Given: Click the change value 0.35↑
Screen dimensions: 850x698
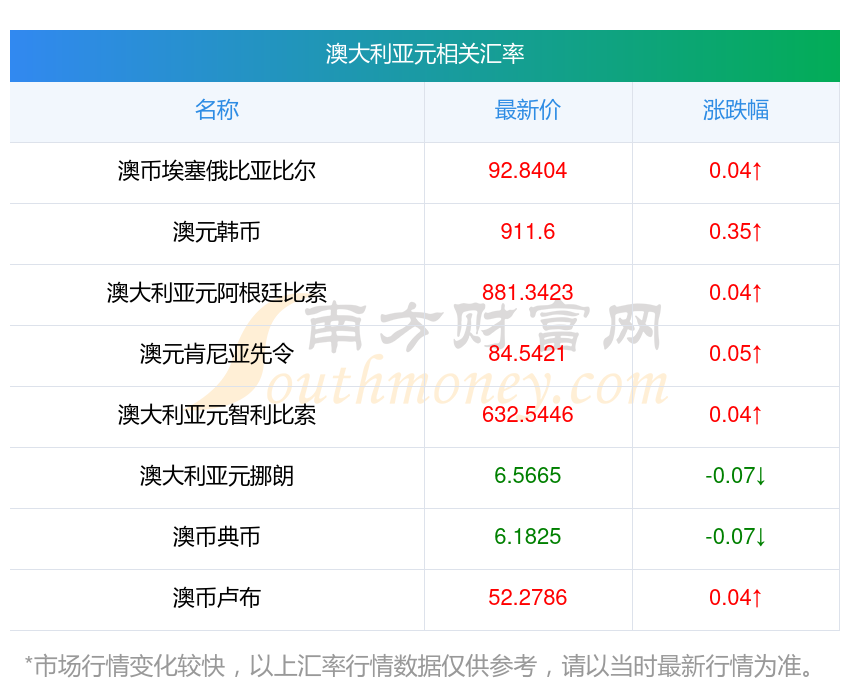Looking at the screenshot, I should click(736, 232).
